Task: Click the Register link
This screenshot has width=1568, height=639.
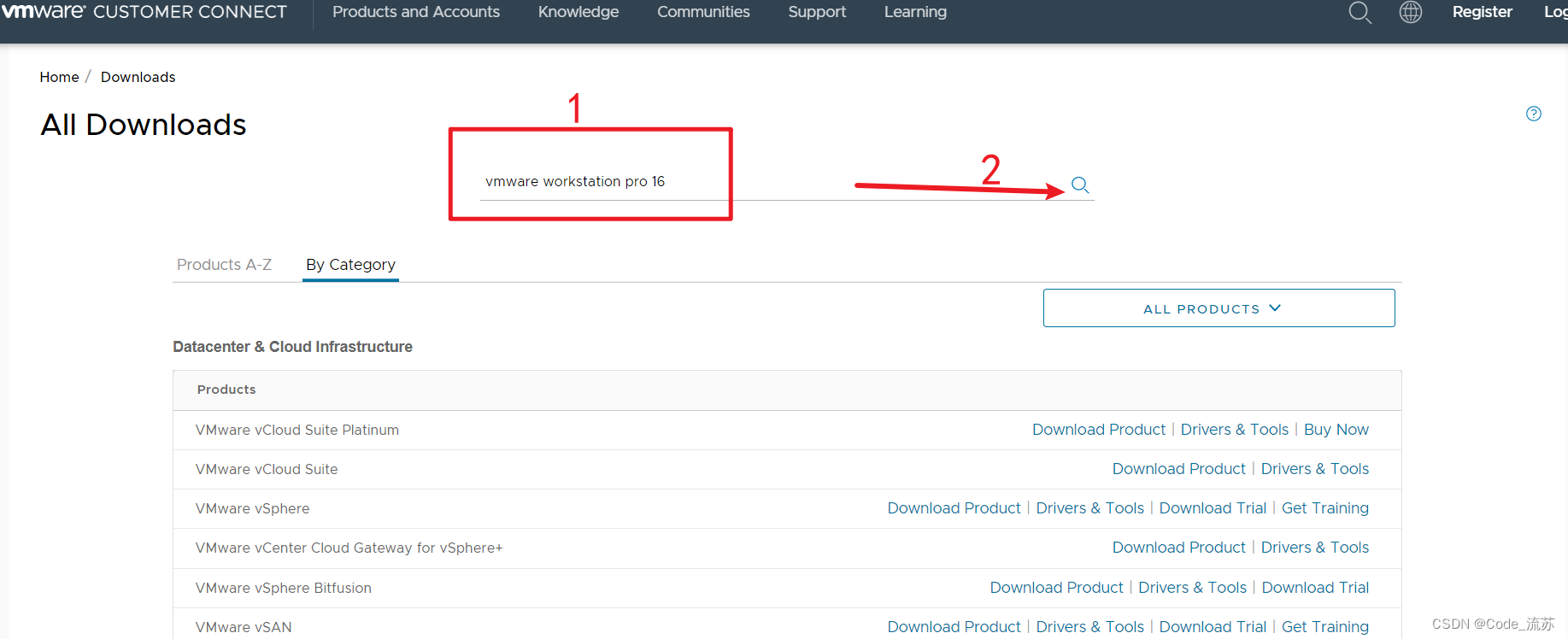Action: 1483,12
